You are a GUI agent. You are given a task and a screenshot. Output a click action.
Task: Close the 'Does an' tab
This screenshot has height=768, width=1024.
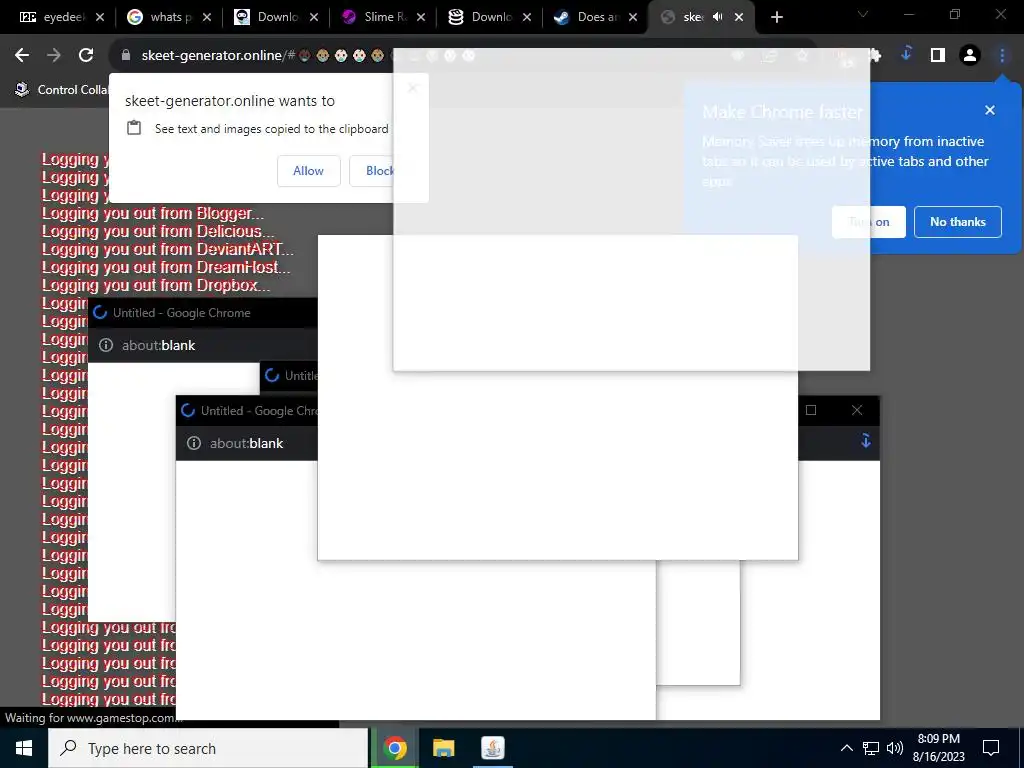[633, 18]
